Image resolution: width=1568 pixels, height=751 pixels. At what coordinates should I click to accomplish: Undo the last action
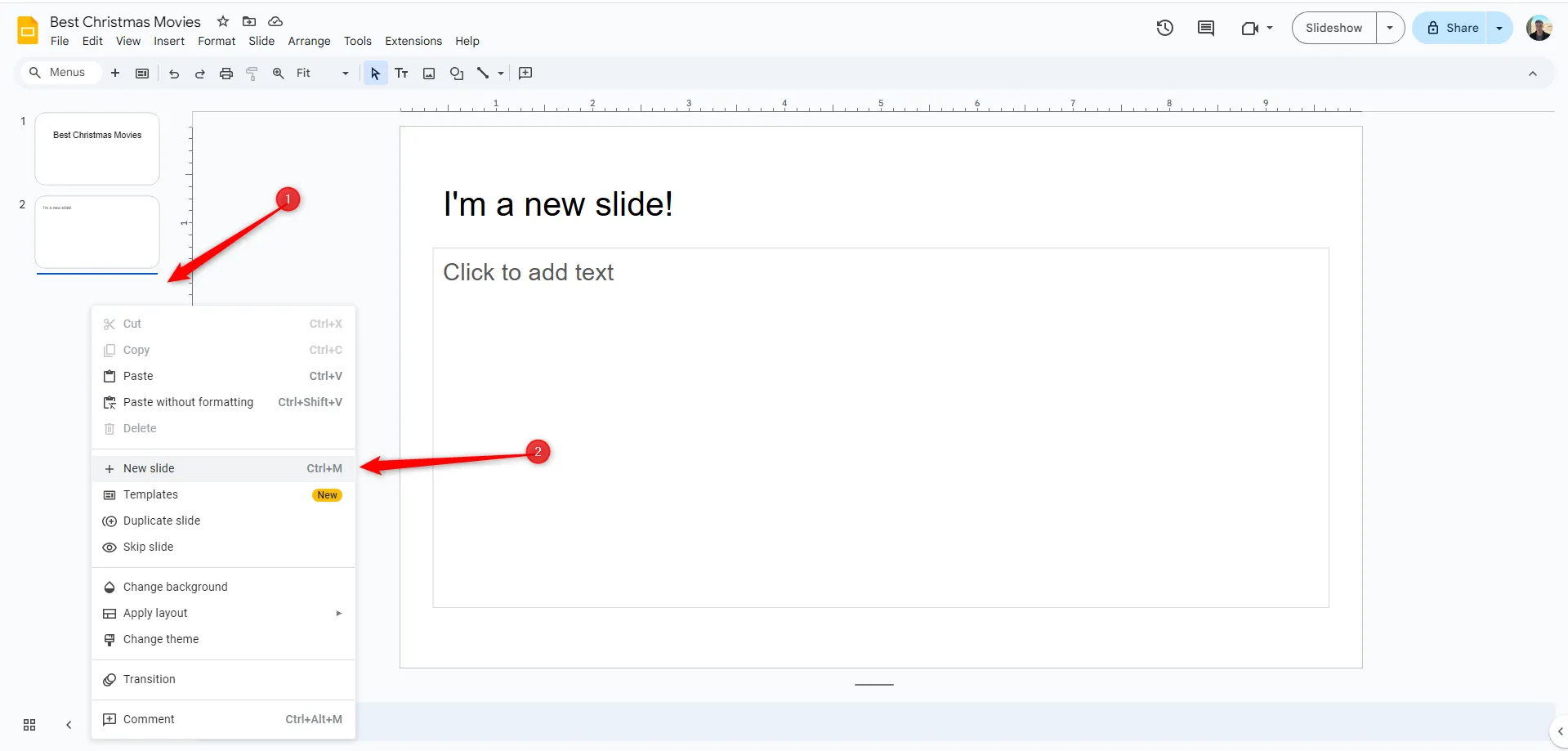[174, 74]
